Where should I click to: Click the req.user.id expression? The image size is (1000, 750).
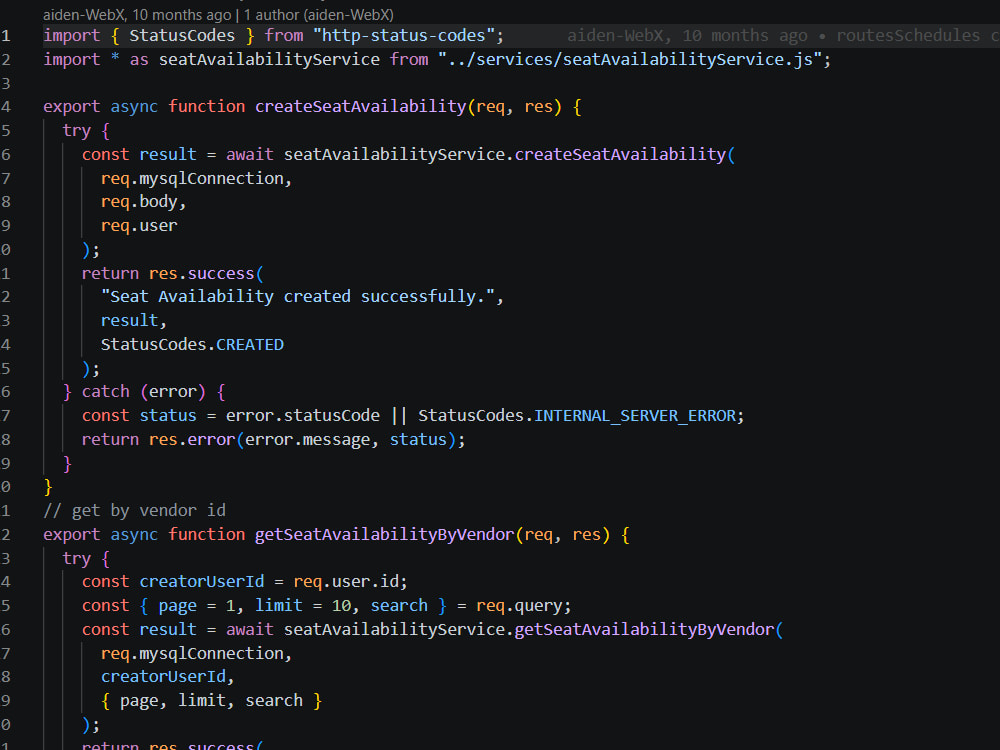click(346, 582)
